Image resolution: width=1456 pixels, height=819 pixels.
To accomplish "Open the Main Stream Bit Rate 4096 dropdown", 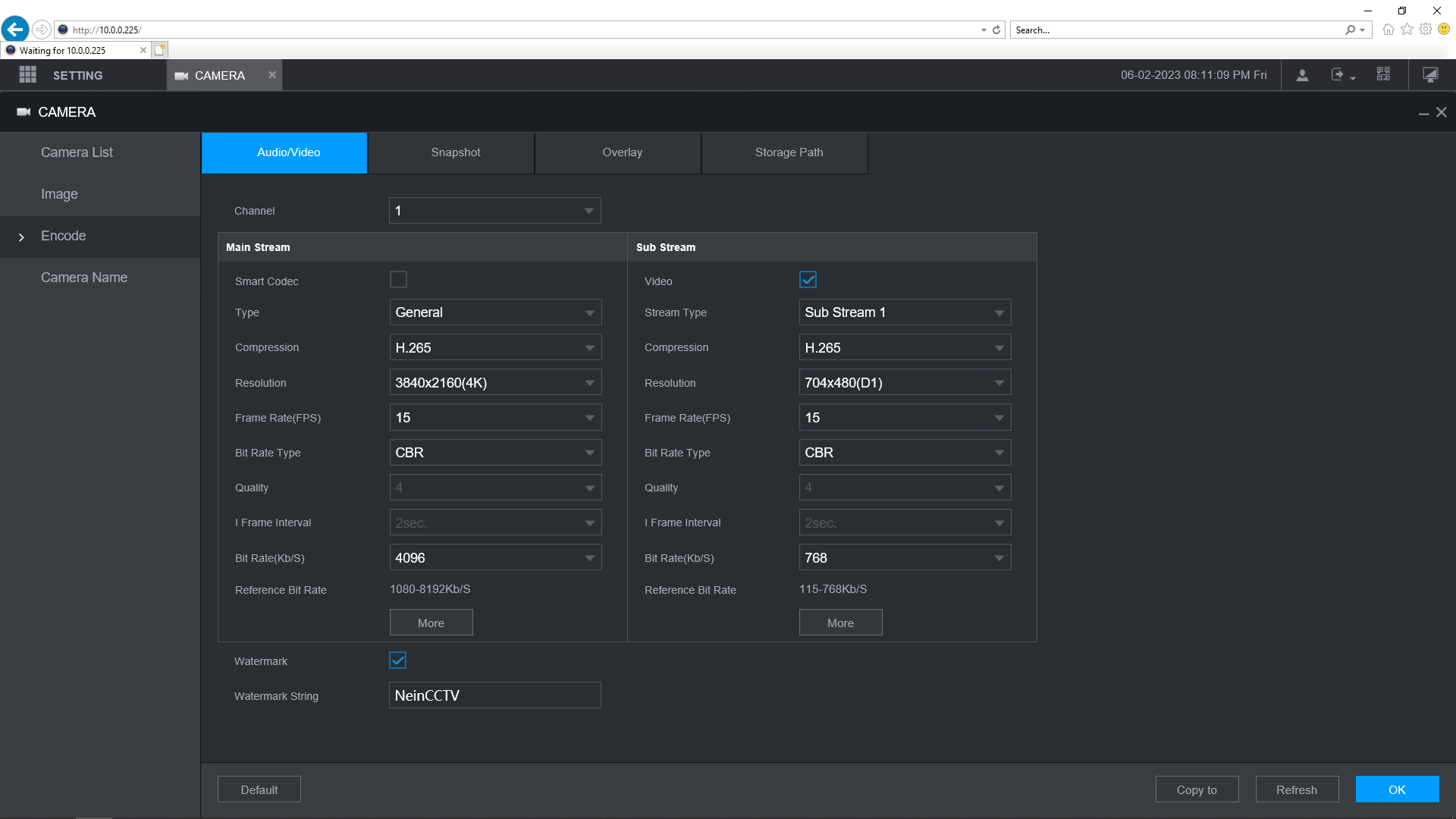I will [x=495, y=557].
